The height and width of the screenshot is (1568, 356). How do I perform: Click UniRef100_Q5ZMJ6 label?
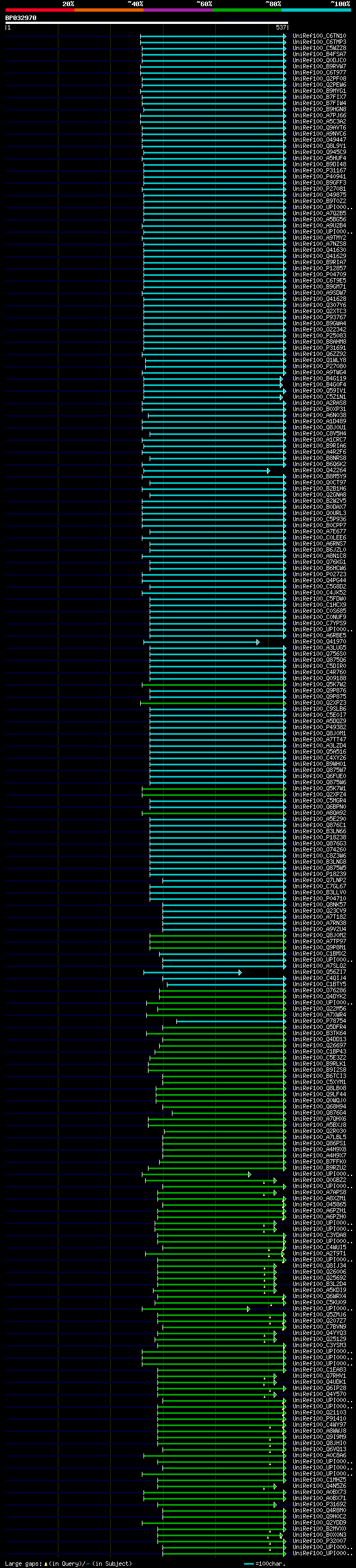319,1315
